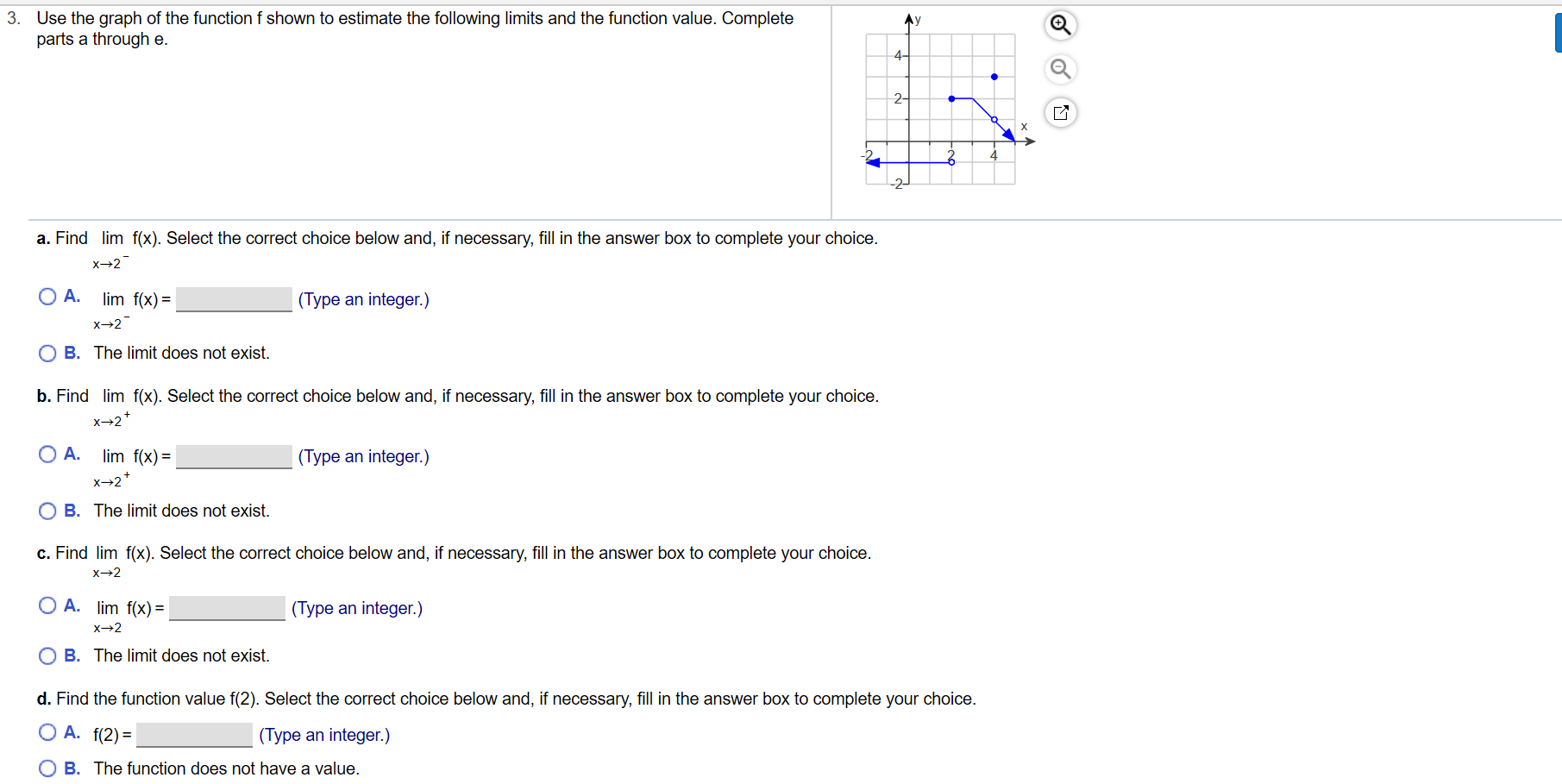Select choice B 'The limit does not exist' in part c
This screenshot has width=1562, height=784.
[x=47, y=655]
